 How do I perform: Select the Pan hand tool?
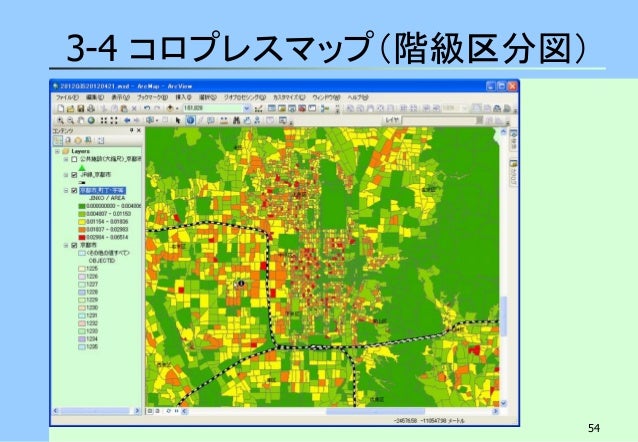pos(81,120)
